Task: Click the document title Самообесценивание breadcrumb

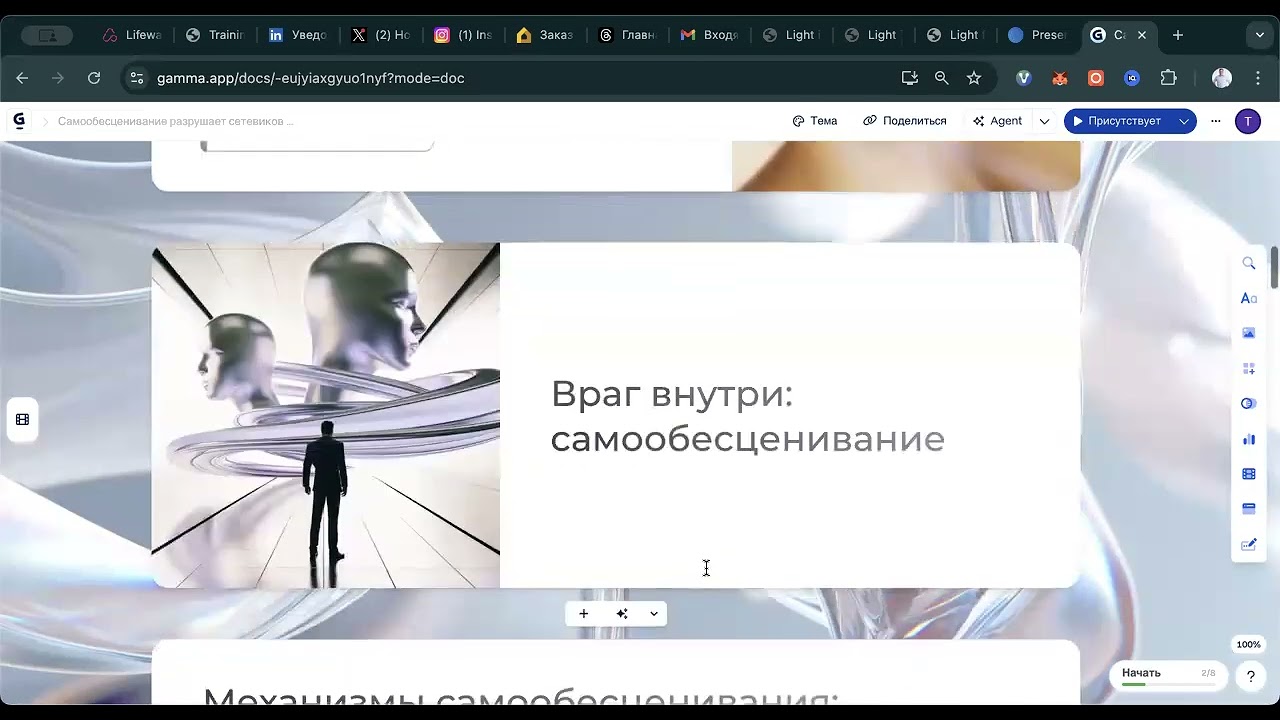Action: click(x=176, y=121)
